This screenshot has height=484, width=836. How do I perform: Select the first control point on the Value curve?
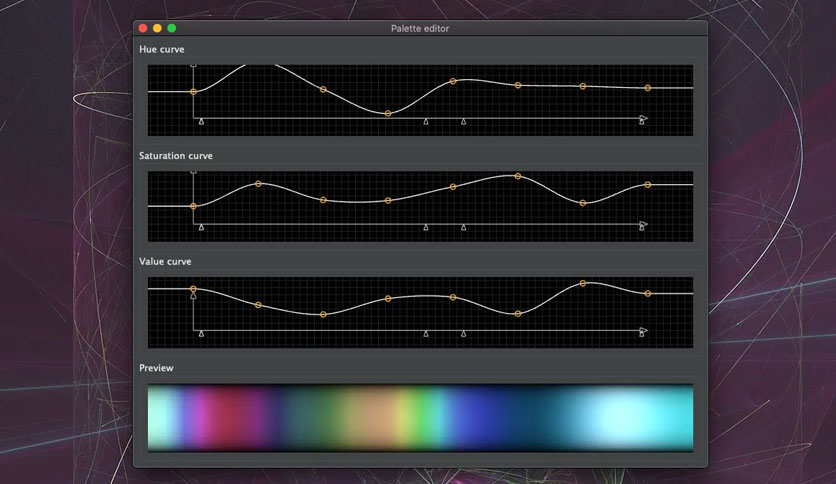coord(194,289)
